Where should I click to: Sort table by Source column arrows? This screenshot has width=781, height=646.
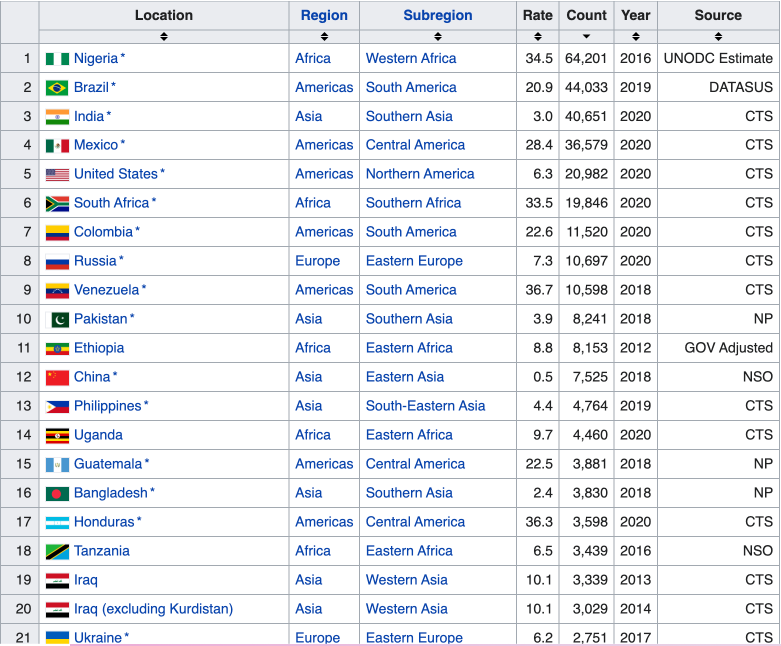(718, 37)
